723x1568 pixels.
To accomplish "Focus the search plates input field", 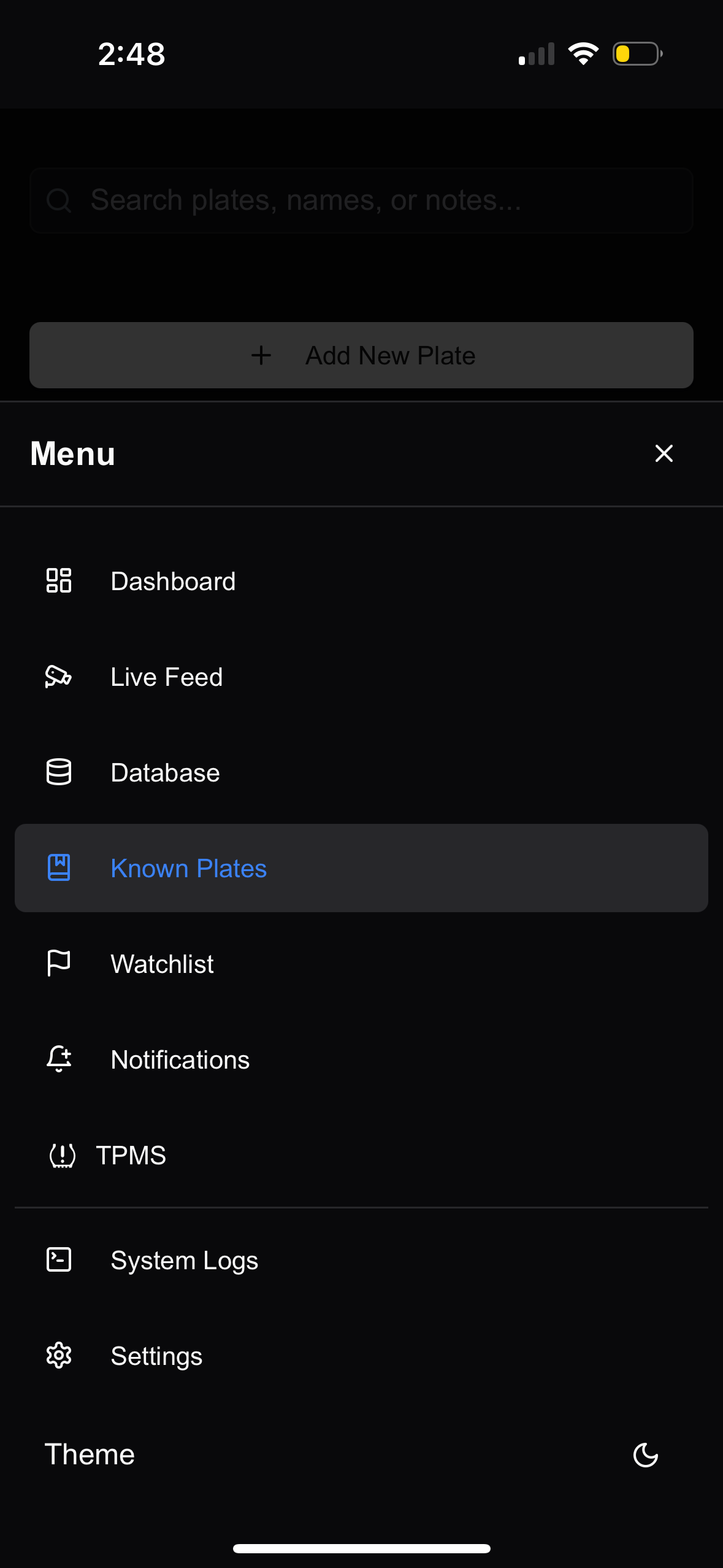I will 361,201.
